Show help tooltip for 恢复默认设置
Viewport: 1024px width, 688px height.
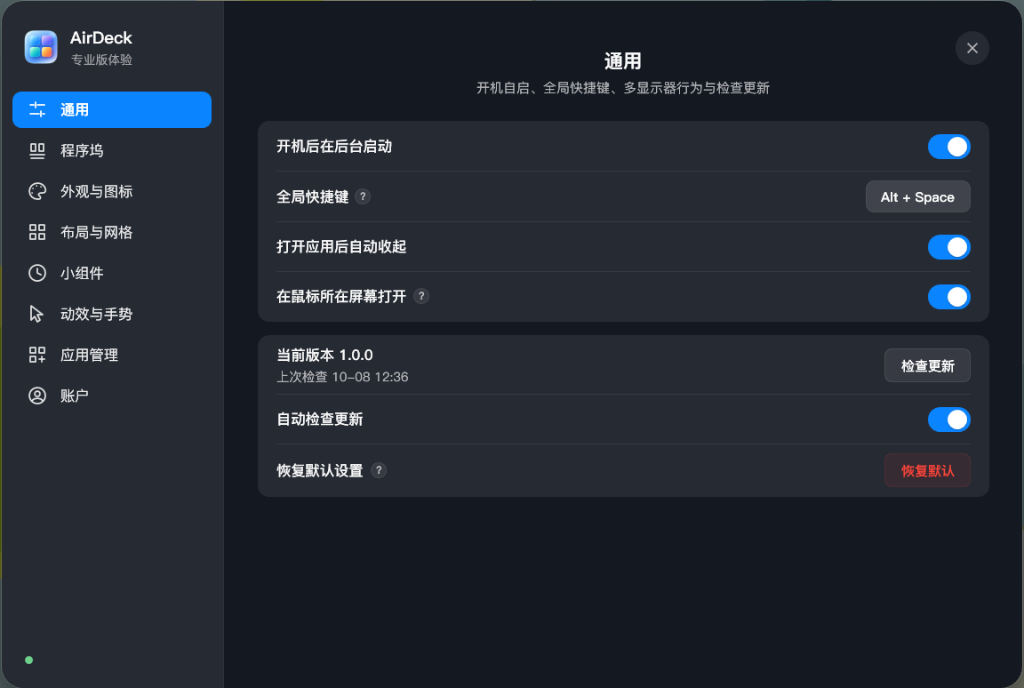pos(378,471)
